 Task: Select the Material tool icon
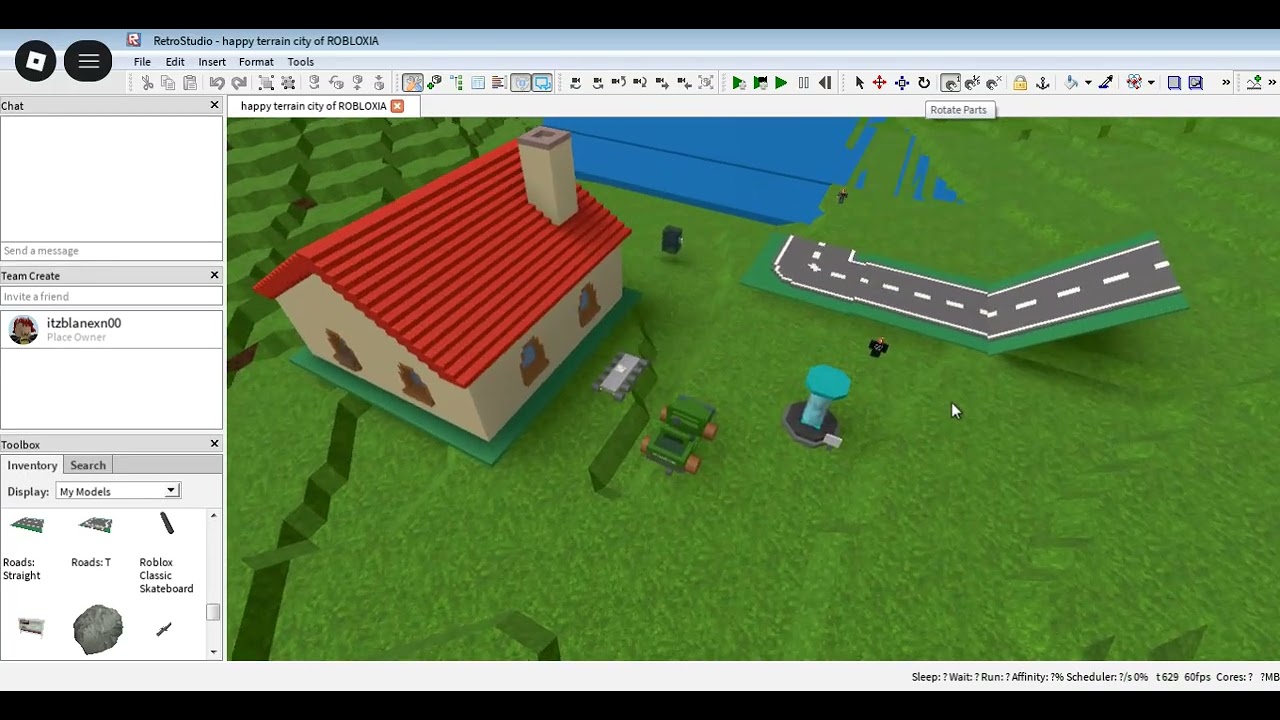click(1134, 83)
